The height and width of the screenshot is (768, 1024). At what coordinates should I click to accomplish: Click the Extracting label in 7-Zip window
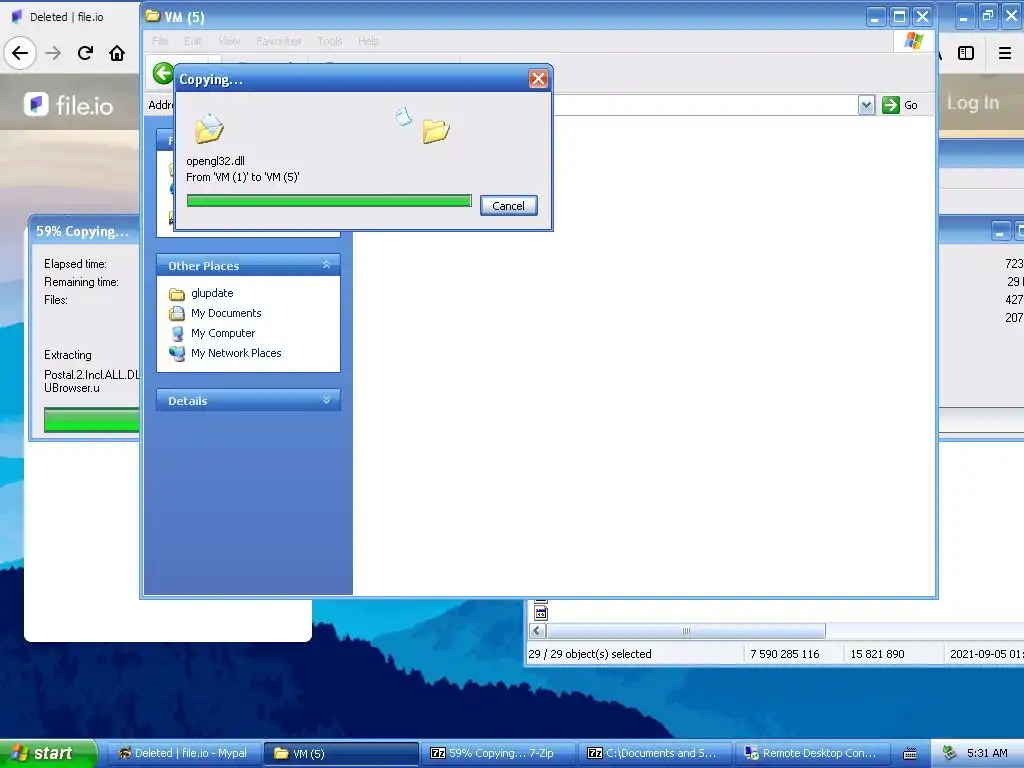67,355
